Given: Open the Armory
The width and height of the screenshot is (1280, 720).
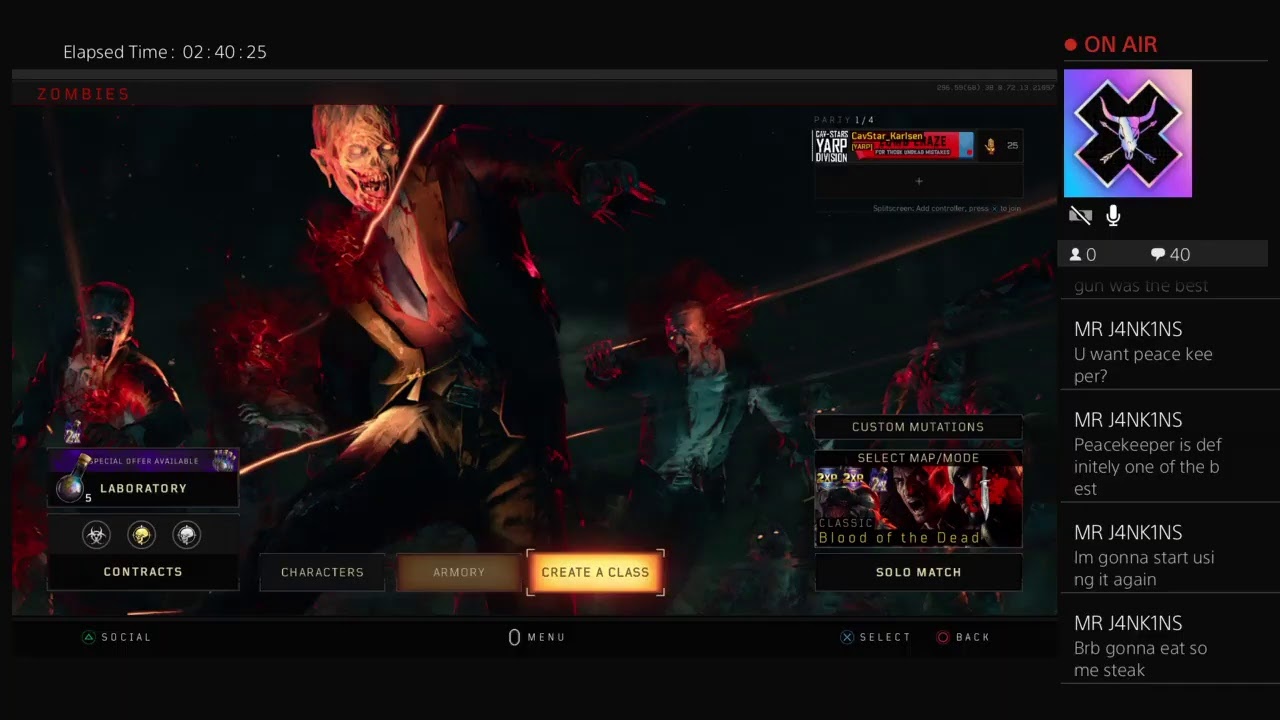Looking at the screenshot, I should point(459,572).
